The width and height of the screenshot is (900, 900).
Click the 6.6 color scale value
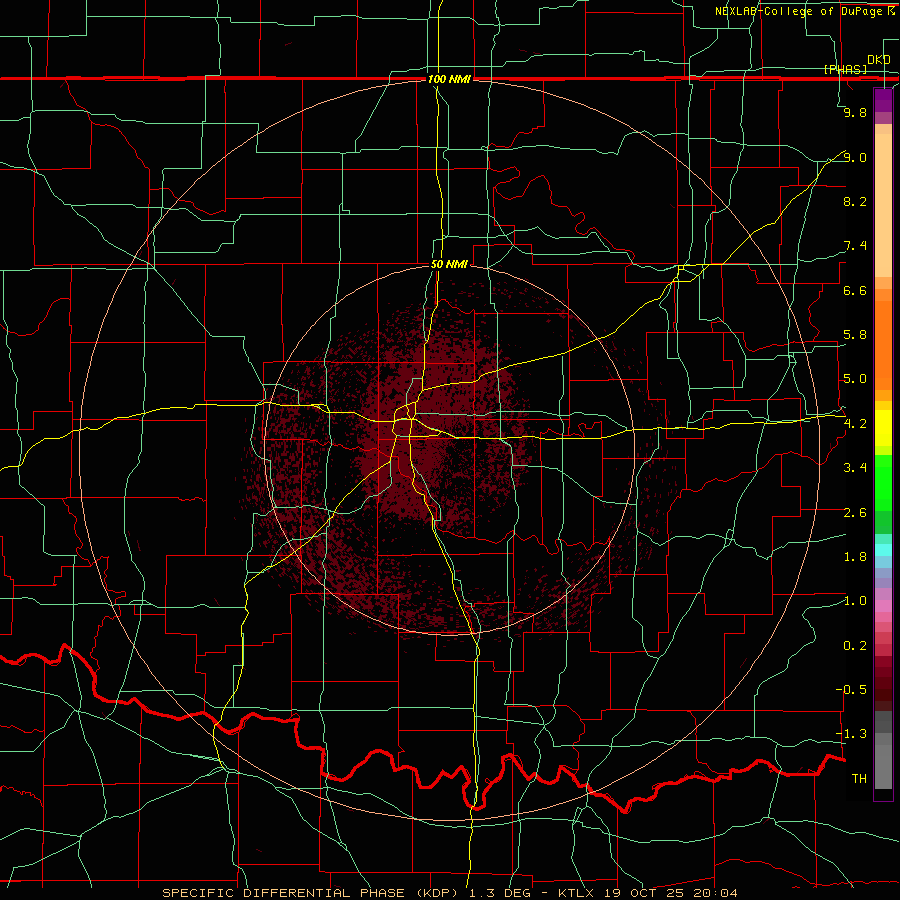click(855, 290)
